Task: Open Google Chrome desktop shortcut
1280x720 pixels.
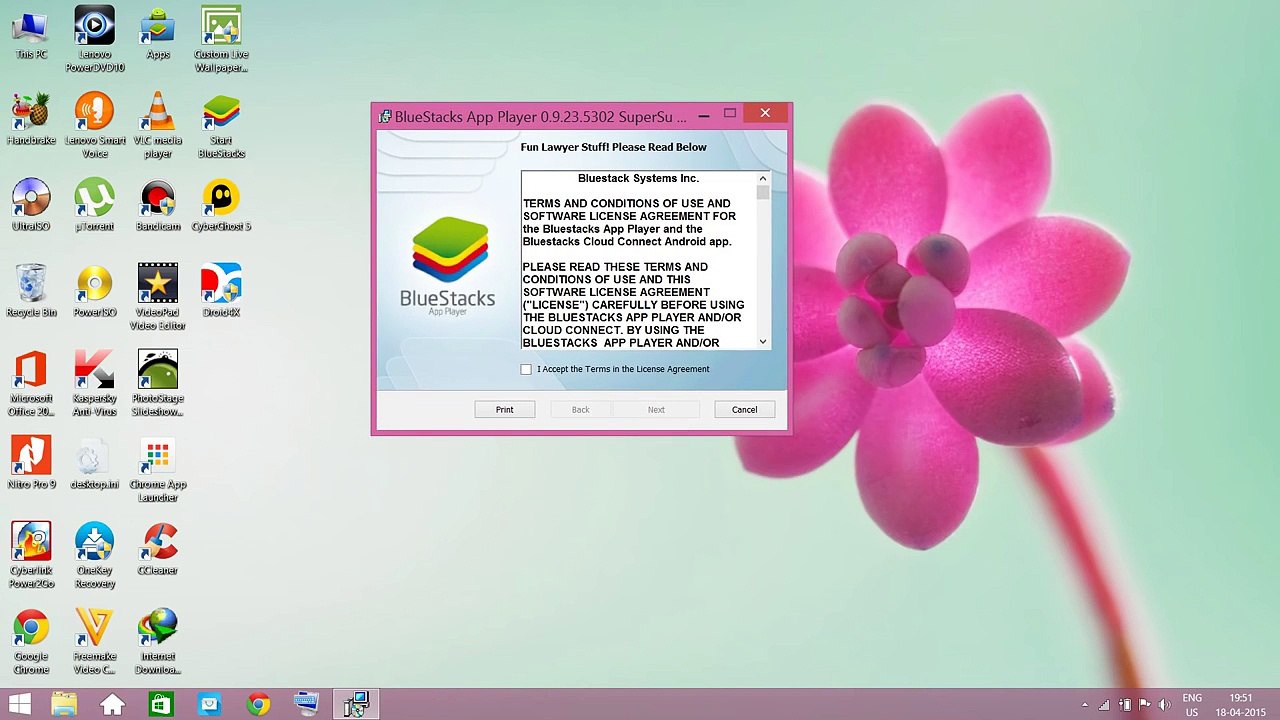Action: 31,642
